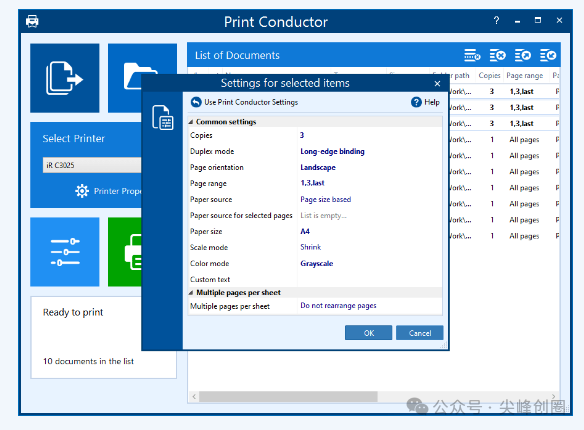Click the Printer Properties gear icon
The width and height of the screenshot is (584, 430).
(x=82, y=191)
